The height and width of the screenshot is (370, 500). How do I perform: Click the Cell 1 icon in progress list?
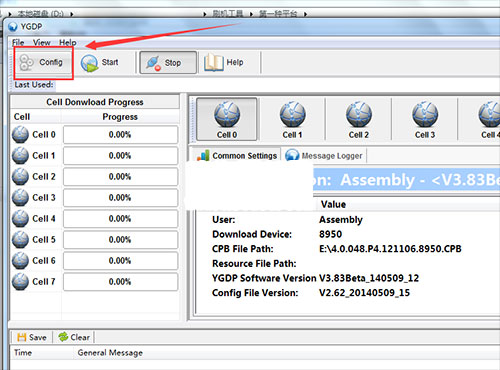pyautogui.click(x=20, y=156)
